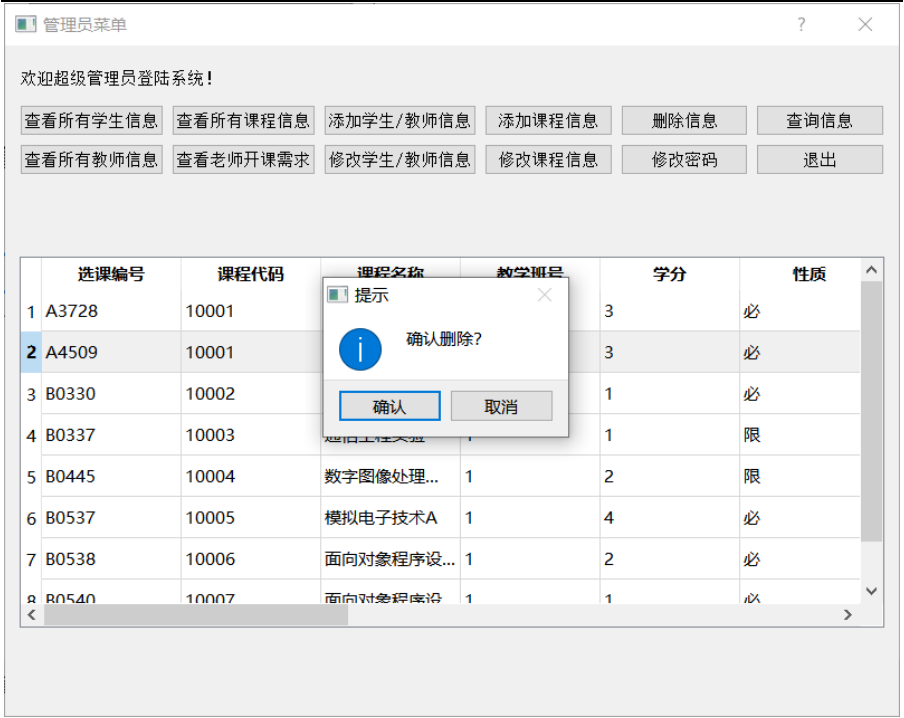Click cell B0538
This screenshot has height=718, width=904.
(x=111, y=559)
